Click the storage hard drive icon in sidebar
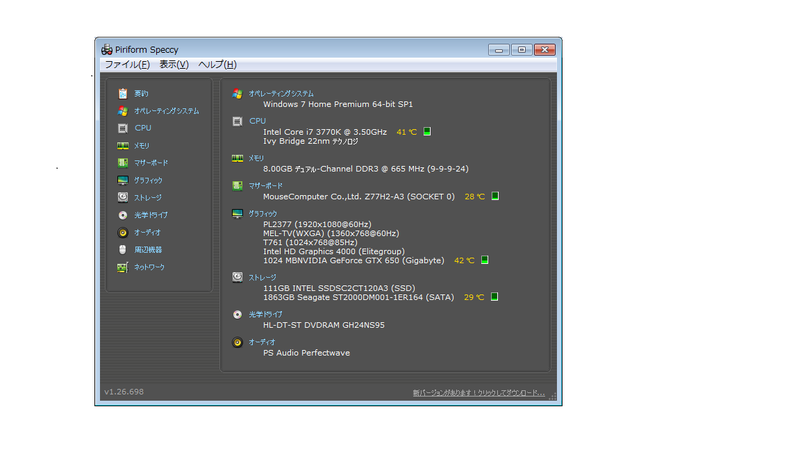Viewport: 800px width, 450px height. click(122, 197)
